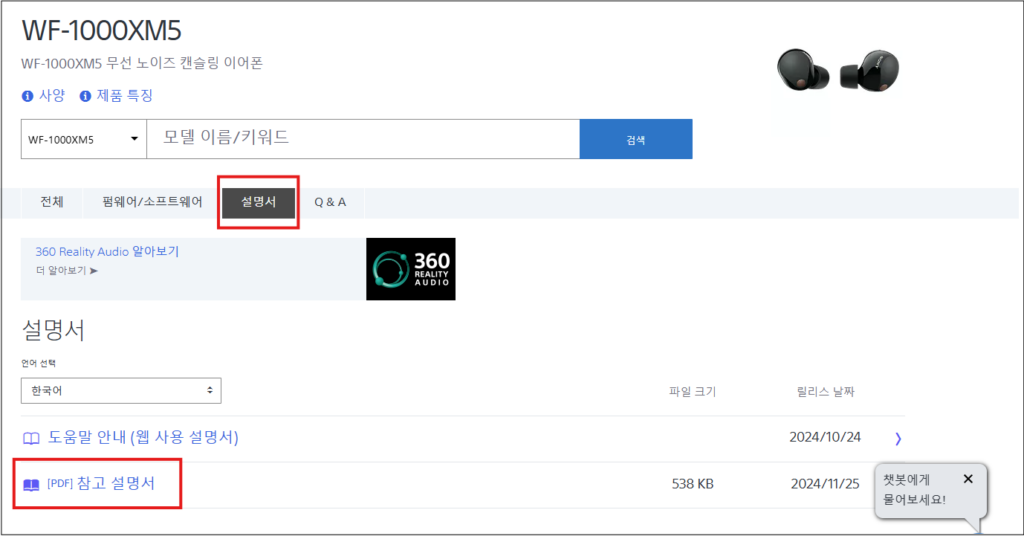The image size is (1024, 536).
Task: Click the WF-1000XM5 earbuds product image
Action: [x=837, y=71]
